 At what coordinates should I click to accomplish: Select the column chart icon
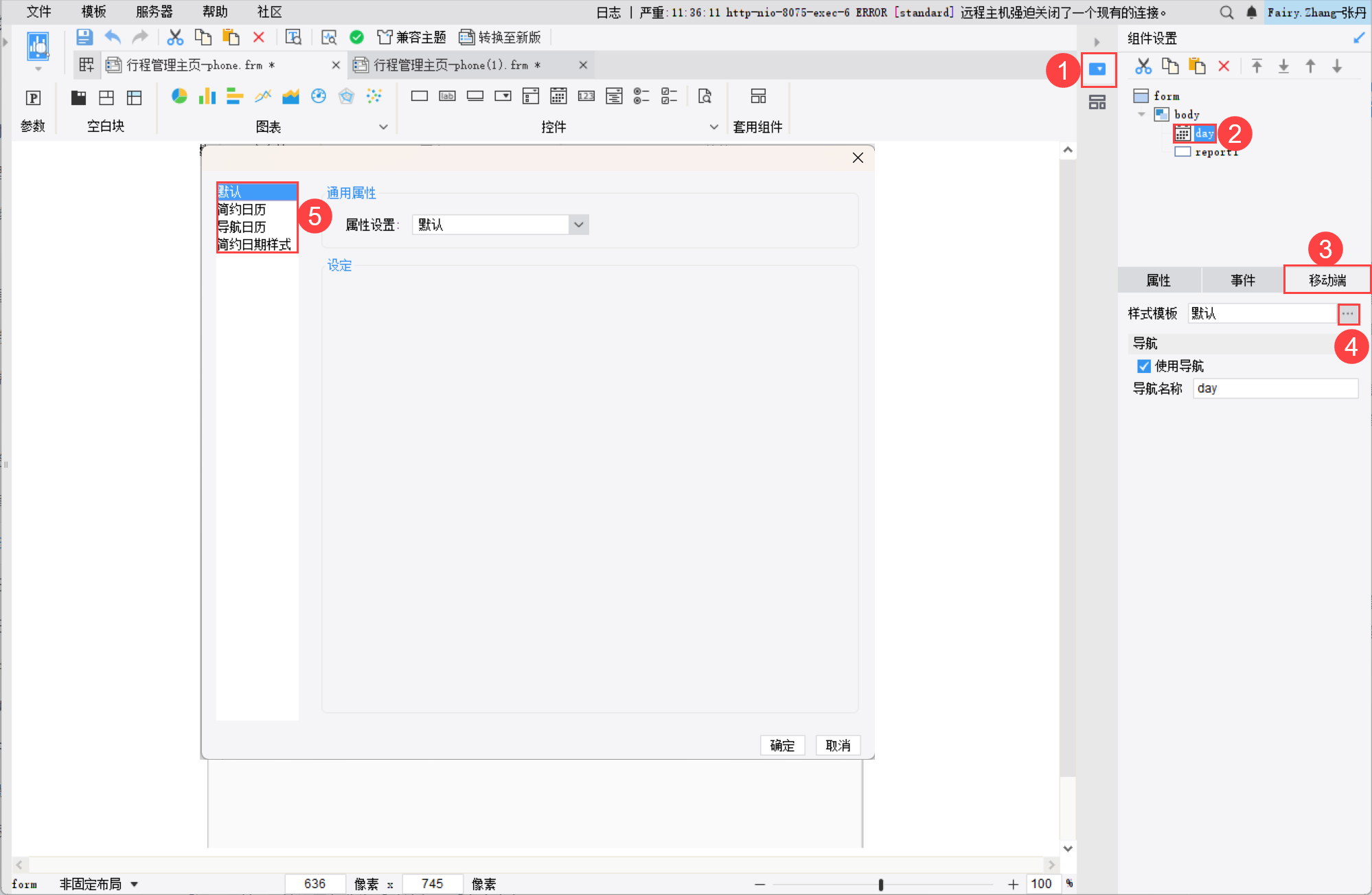pos(207,96)
